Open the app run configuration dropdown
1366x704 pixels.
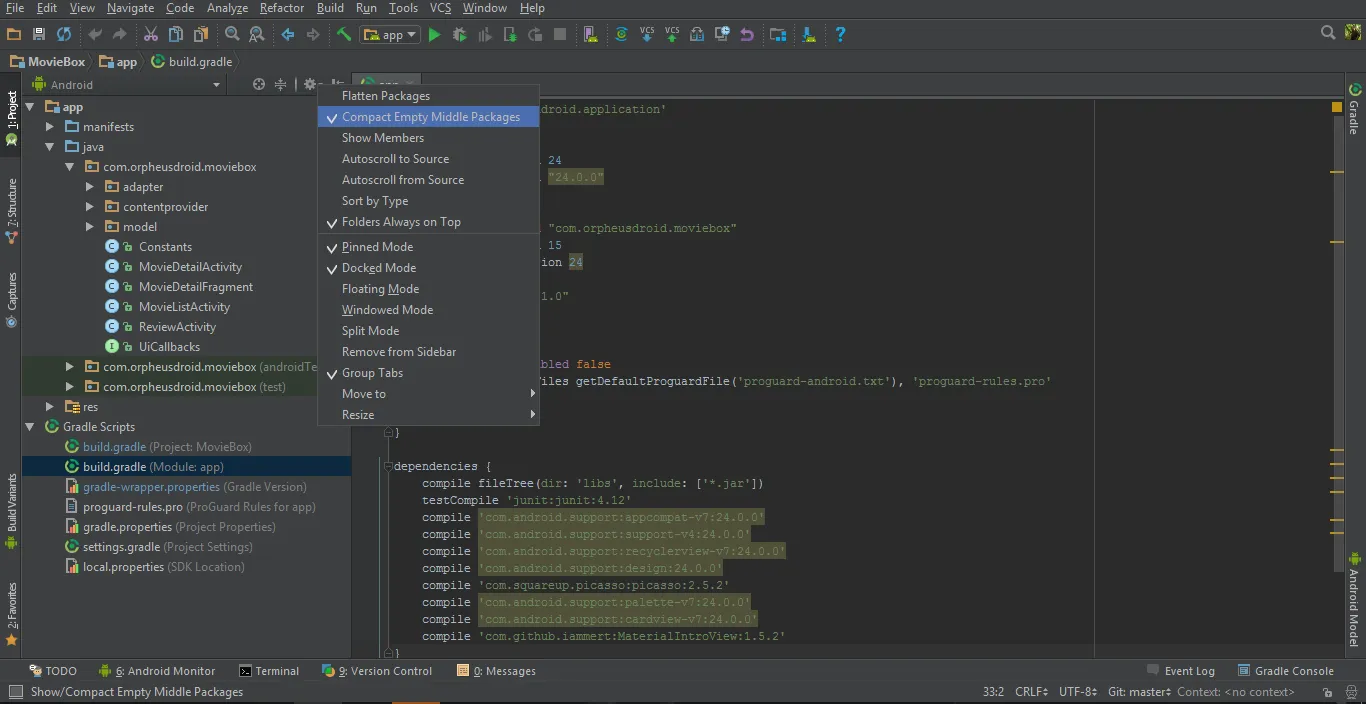(392, 35)
